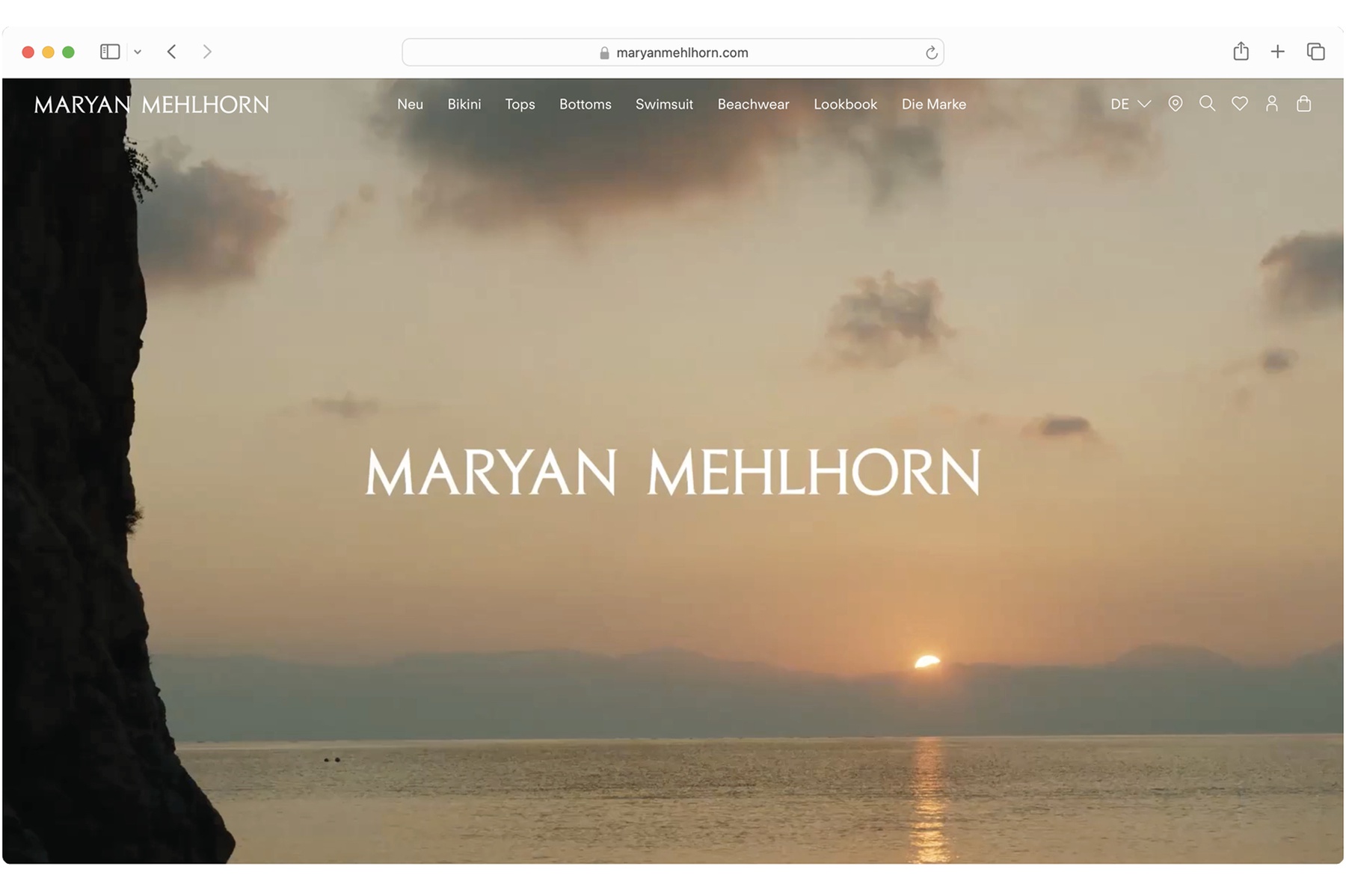Screen dimensions: 1346x896
Task: Click the address bar lock icon
Action: [604, 53]
